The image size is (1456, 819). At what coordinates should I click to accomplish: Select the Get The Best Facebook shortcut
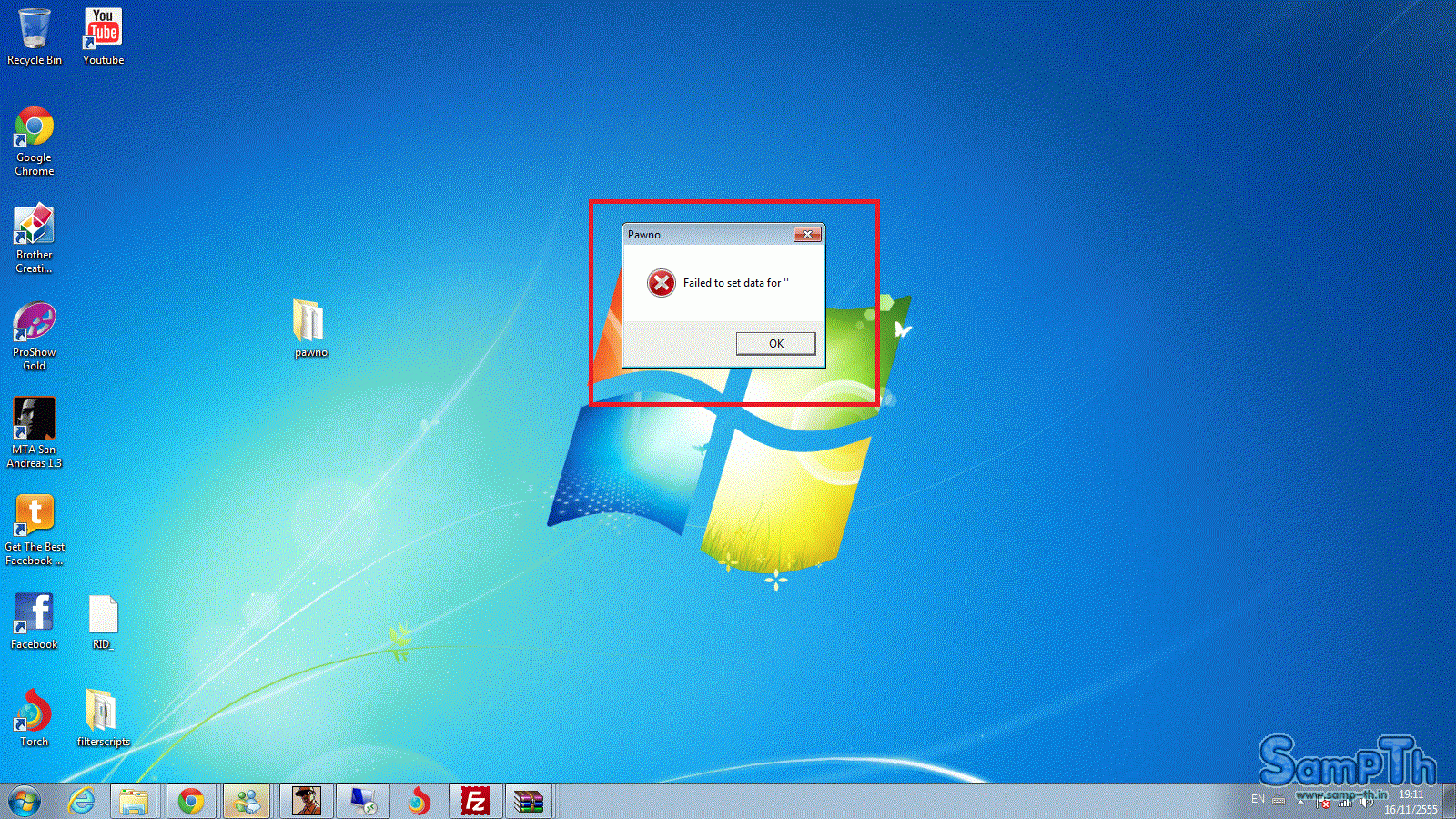34,531
